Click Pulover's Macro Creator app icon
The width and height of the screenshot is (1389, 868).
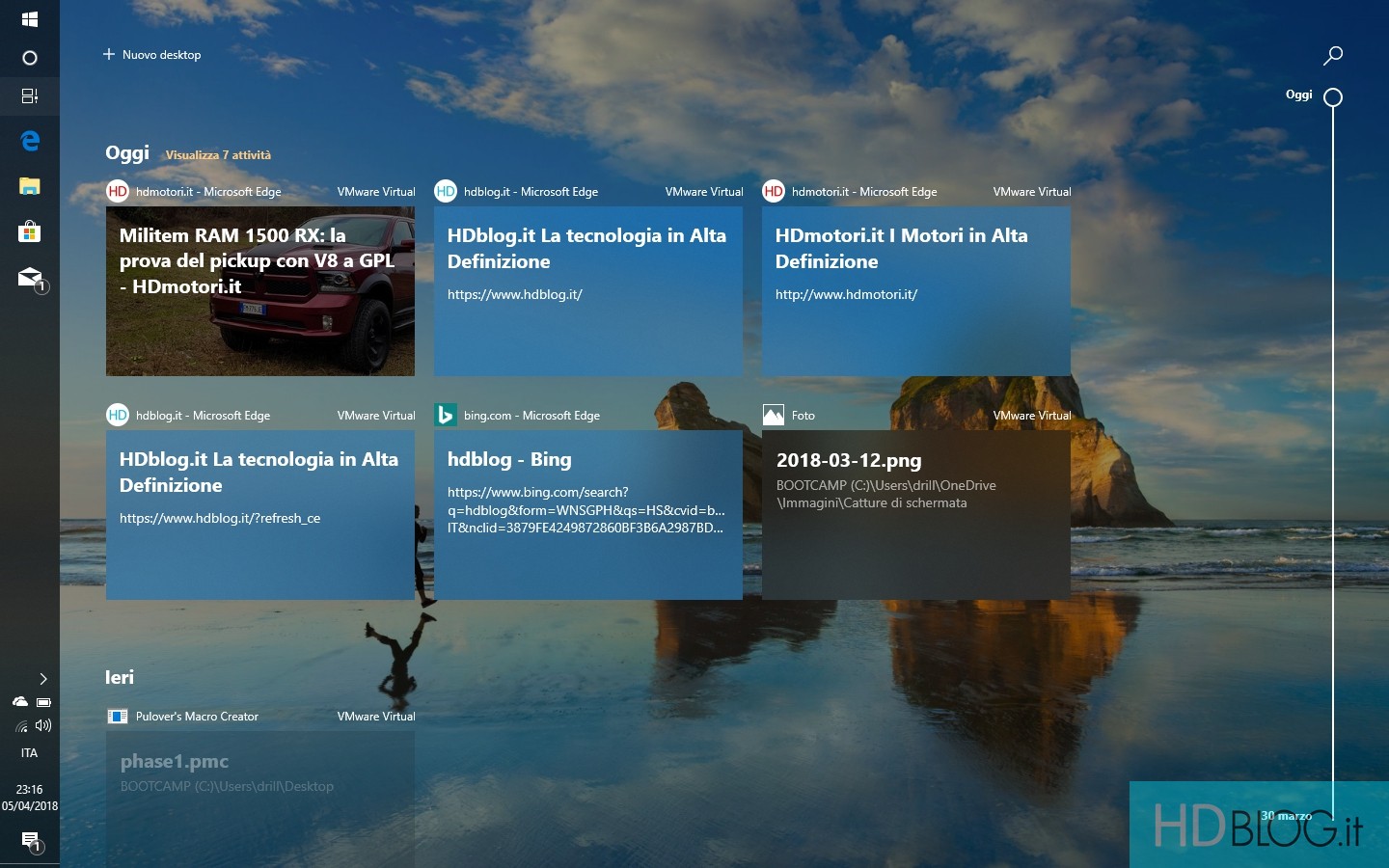point(118,717)
